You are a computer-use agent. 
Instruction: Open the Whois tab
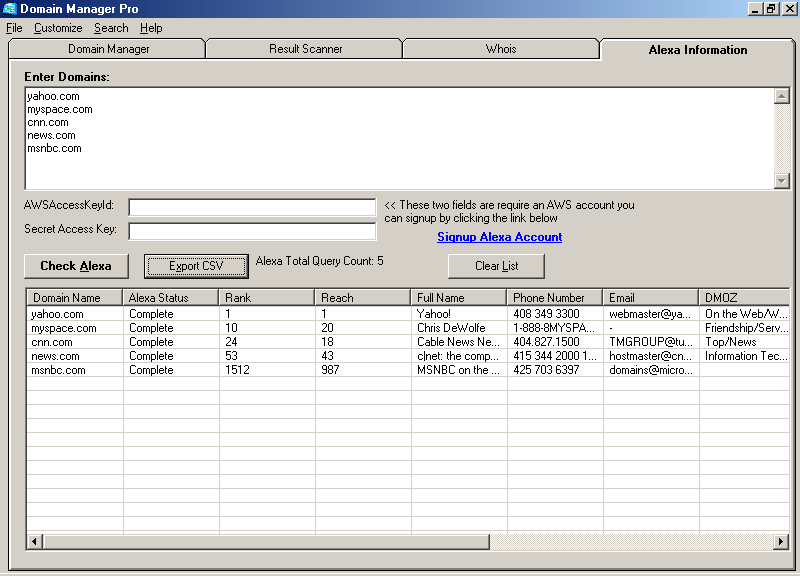pos(500,47)
